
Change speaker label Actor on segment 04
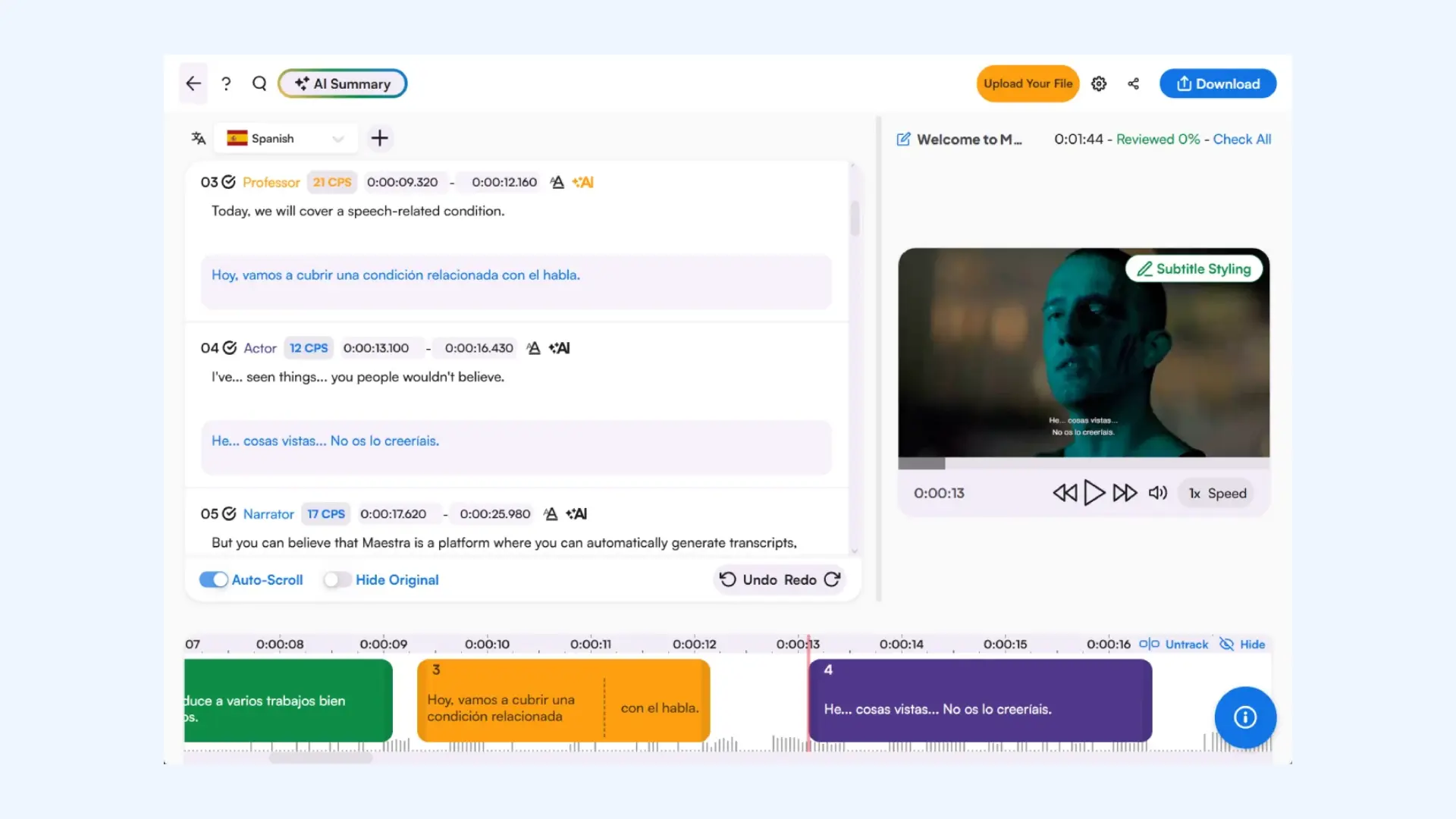[x=260, y=348]
